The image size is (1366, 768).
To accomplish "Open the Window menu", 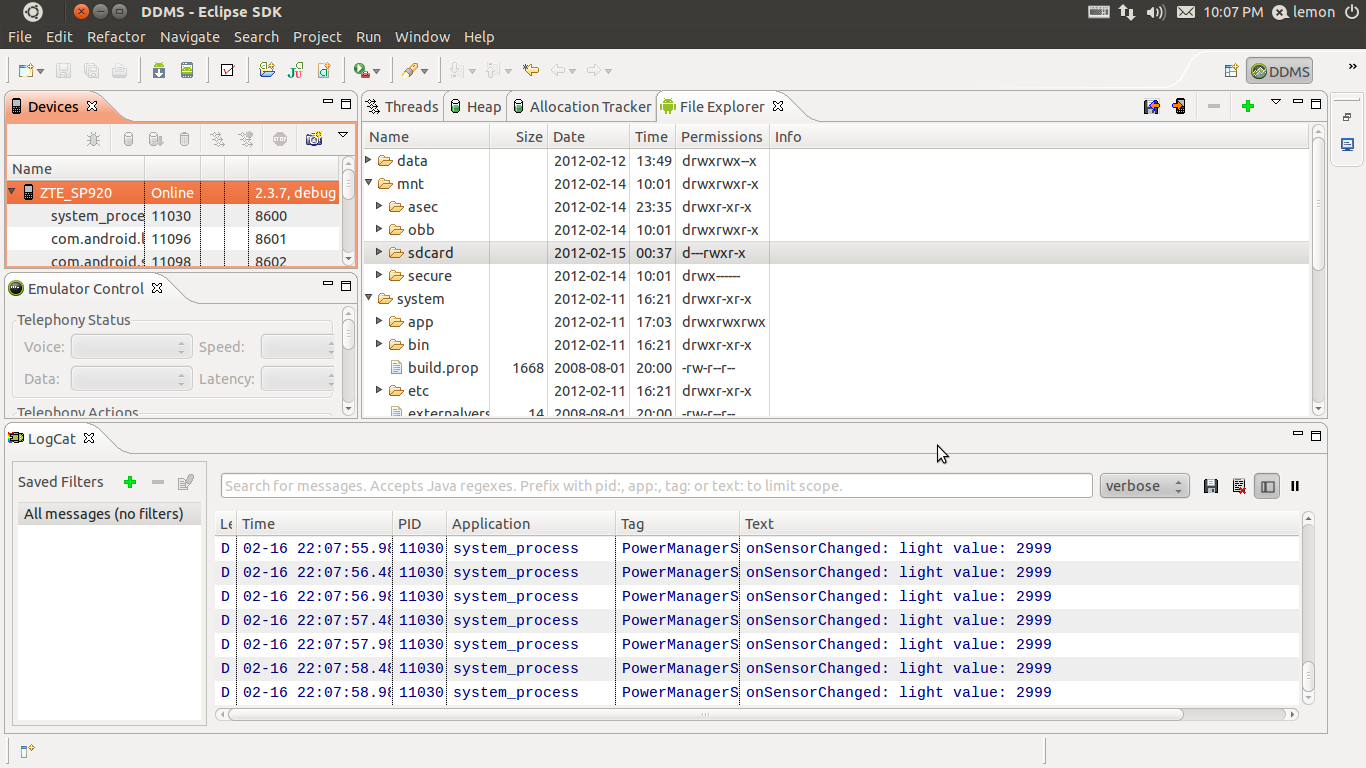I will [422, 37].
